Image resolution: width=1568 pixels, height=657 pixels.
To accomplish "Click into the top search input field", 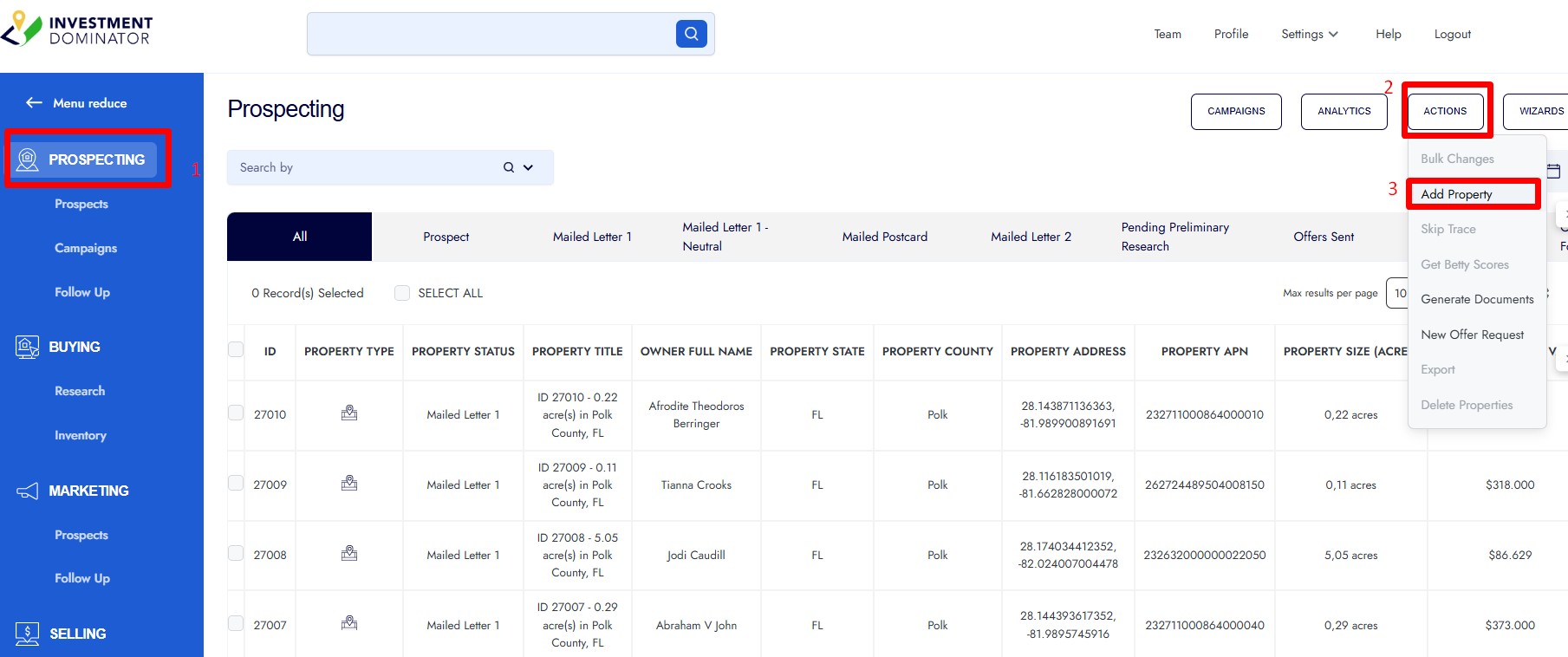I will 491,34.
